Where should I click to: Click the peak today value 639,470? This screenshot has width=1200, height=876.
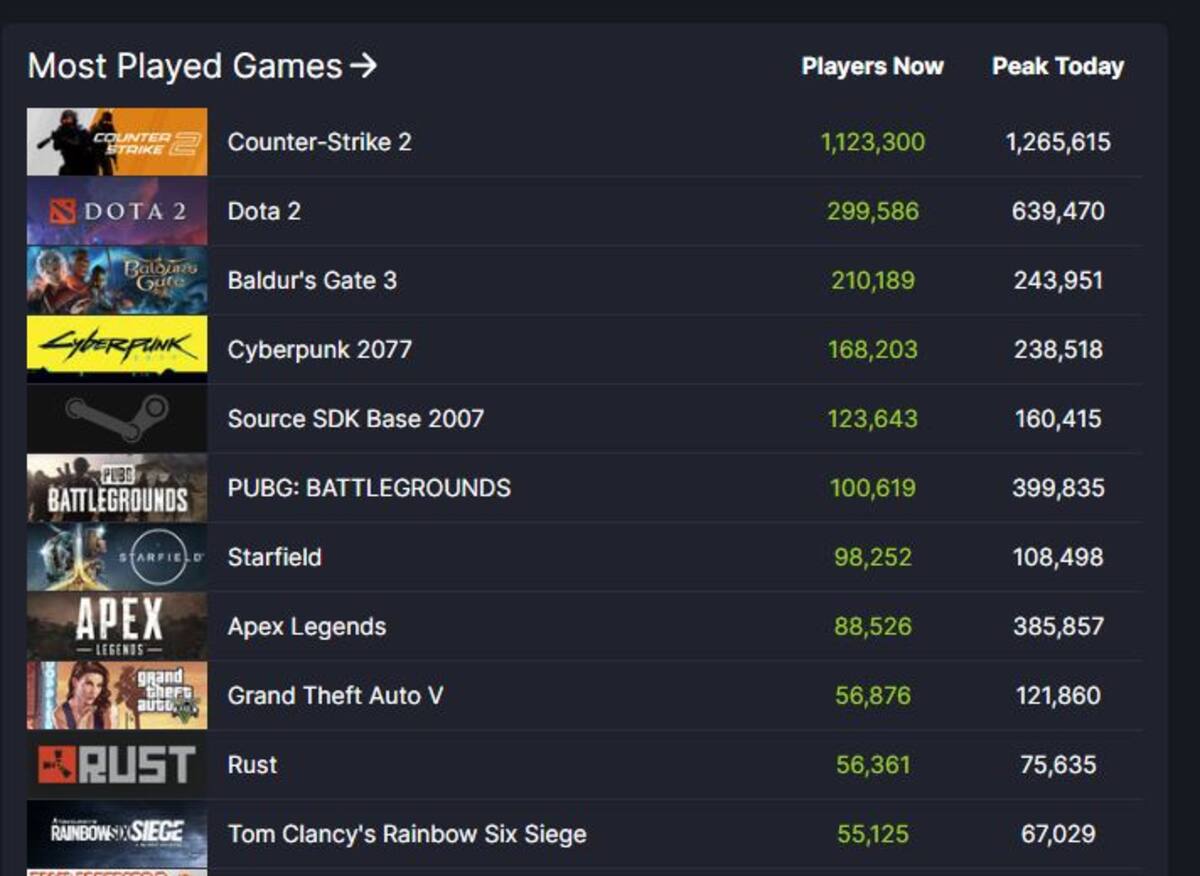click(x=1058, y=211)
